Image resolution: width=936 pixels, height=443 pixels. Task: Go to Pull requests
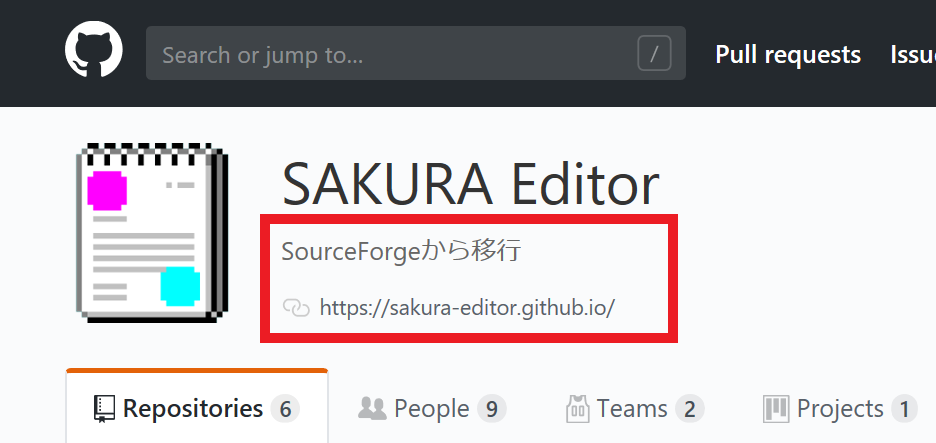[788, 55]
